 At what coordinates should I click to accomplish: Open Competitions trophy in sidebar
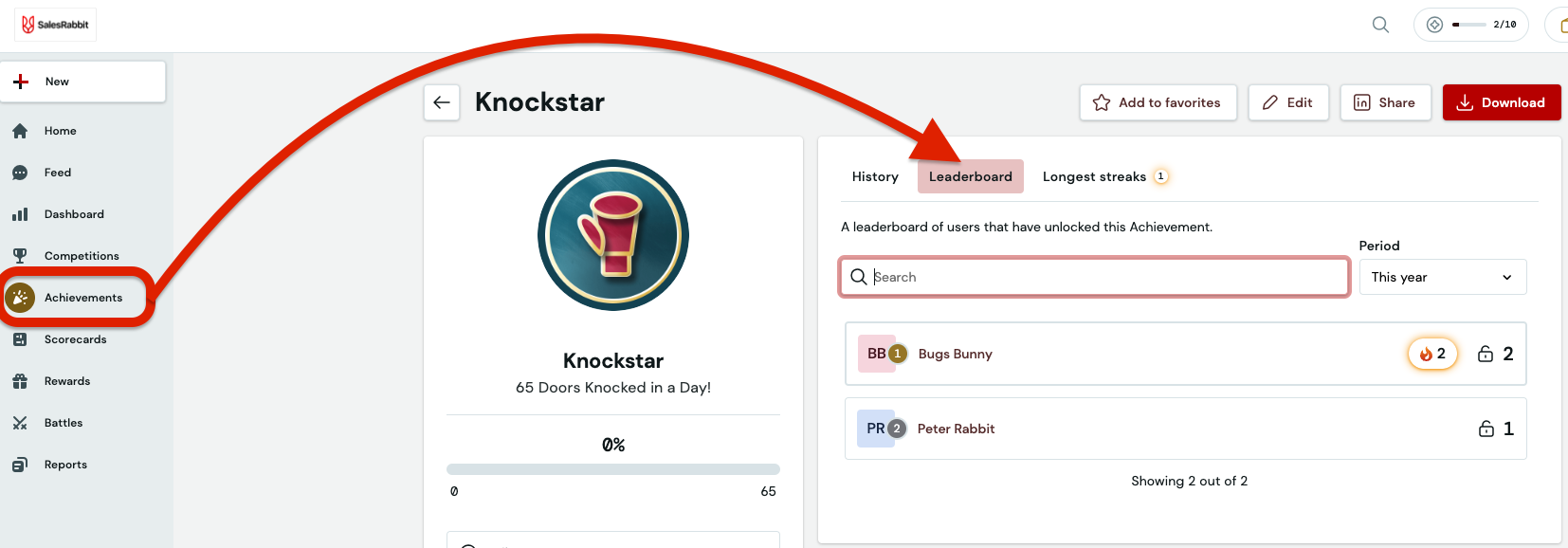(82, 256)
